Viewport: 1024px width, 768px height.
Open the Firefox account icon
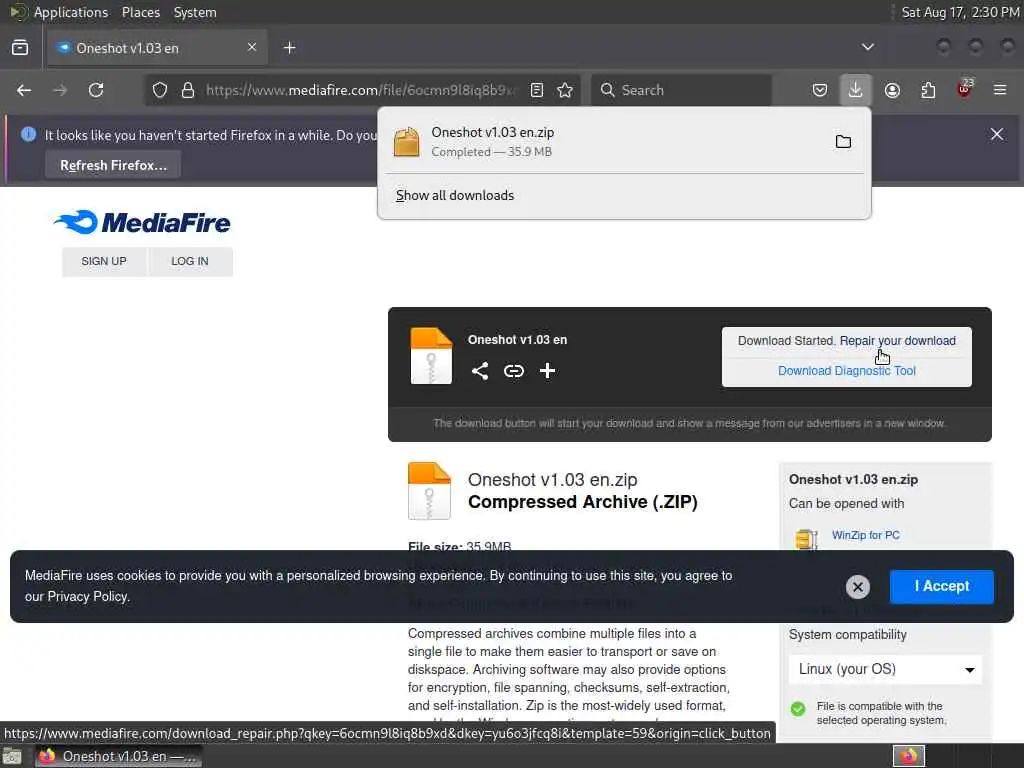click(x=892, y=90)
